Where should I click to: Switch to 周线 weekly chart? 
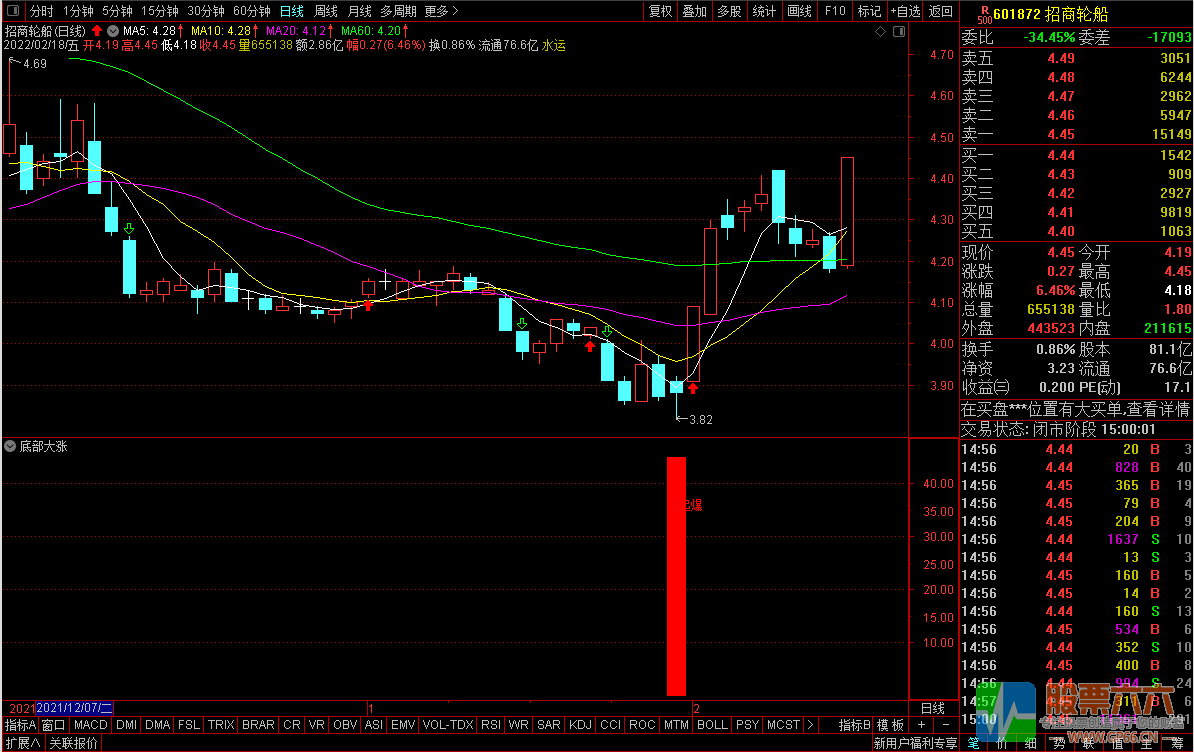[326, 11]
